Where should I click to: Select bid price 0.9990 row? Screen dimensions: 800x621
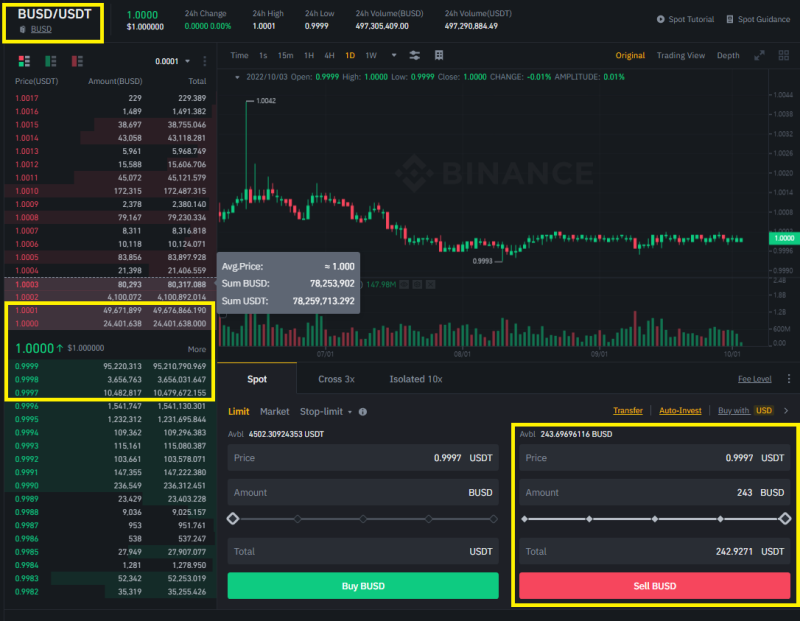110,485
